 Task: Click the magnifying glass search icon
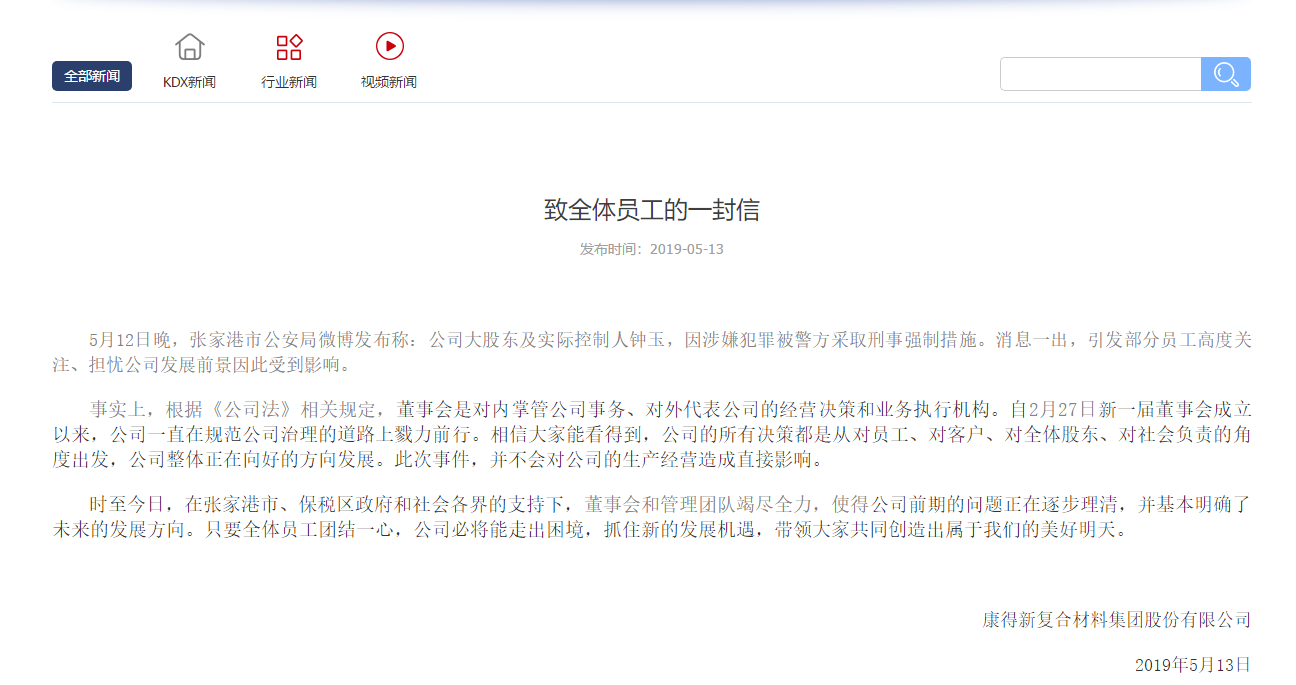tap(1225, 73)
